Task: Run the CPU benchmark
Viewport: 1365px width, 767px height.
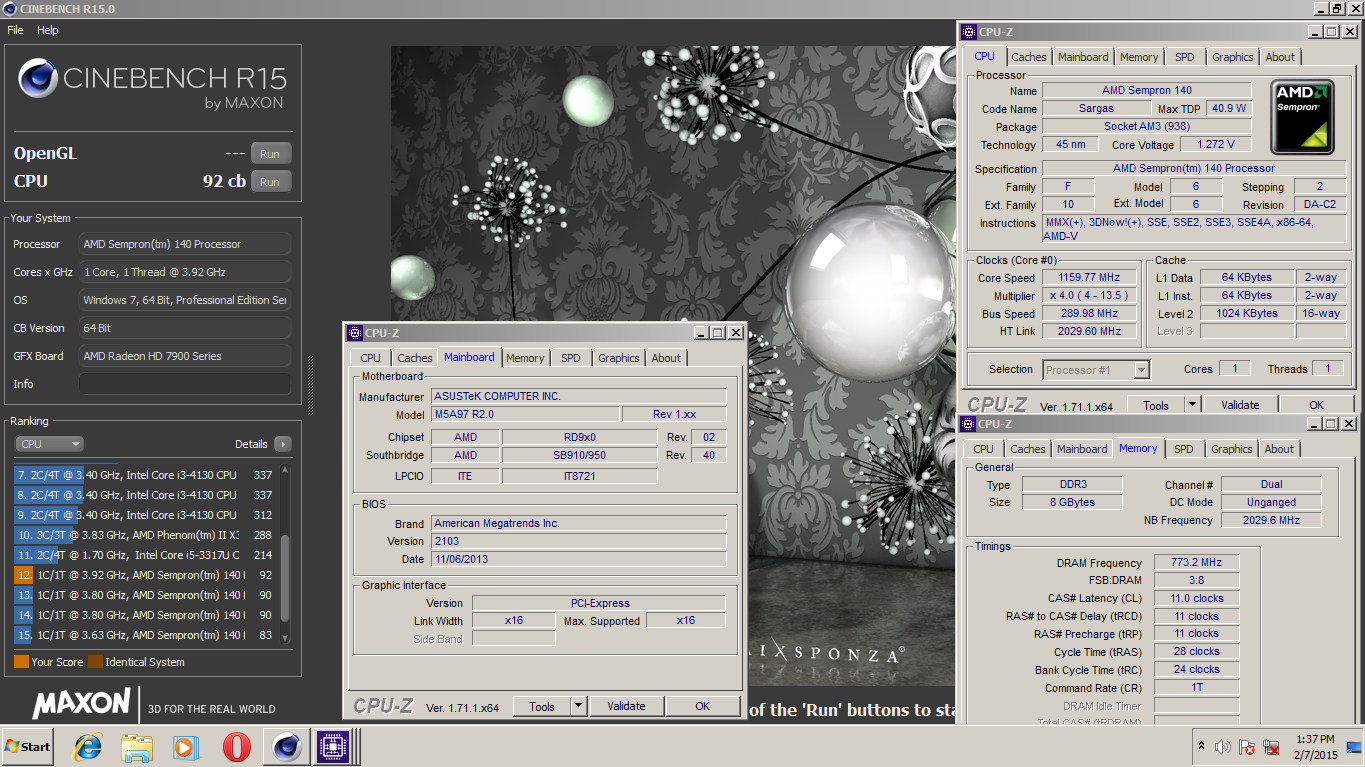Action: tap(270, 182)
